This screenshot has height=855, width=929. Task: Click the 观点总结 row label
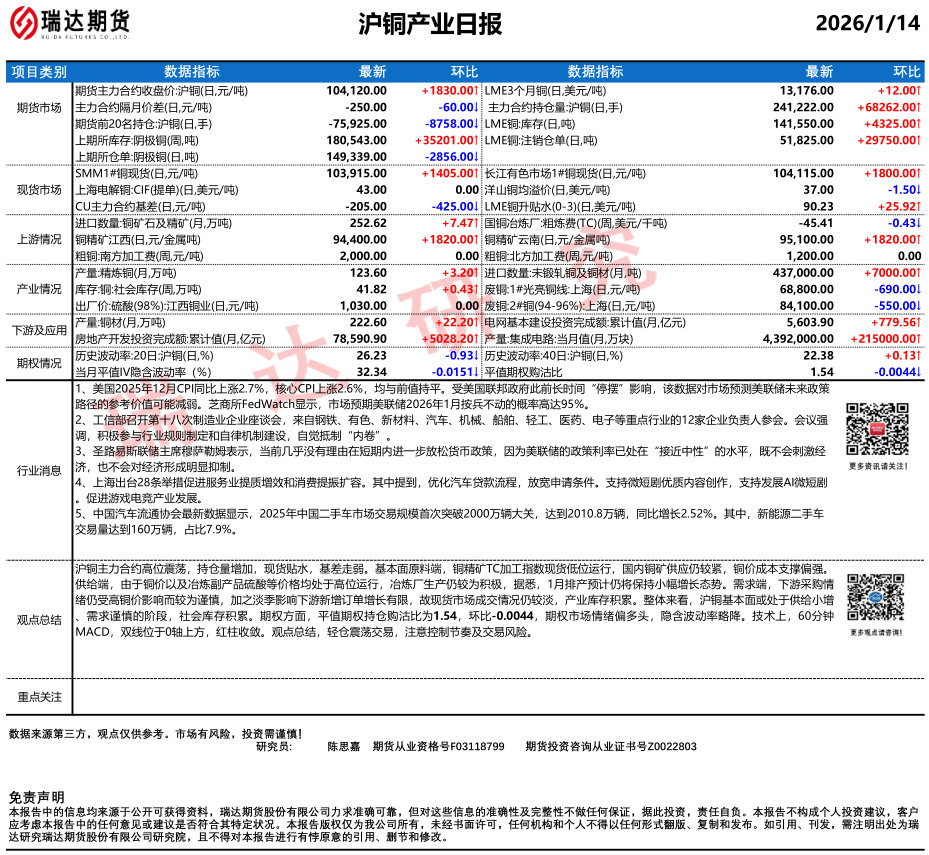[x=39, y=619]
